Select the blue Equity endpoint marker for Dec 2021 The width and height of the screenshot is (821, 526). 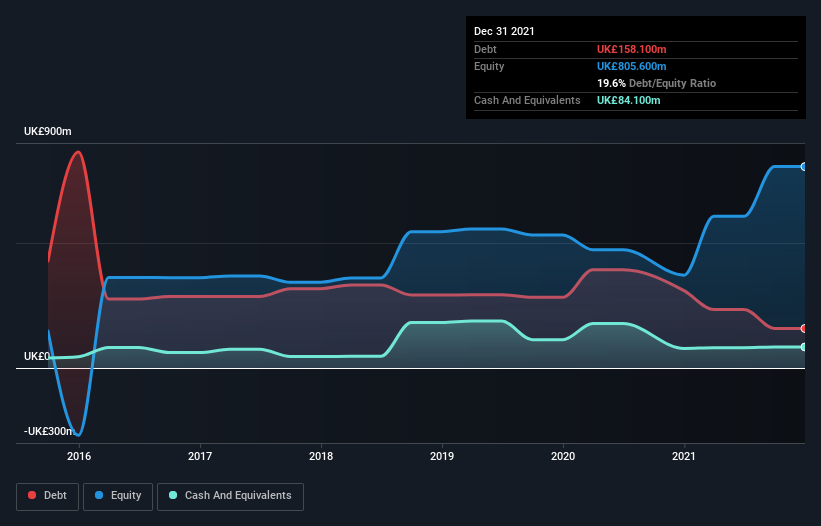[804, 167]
